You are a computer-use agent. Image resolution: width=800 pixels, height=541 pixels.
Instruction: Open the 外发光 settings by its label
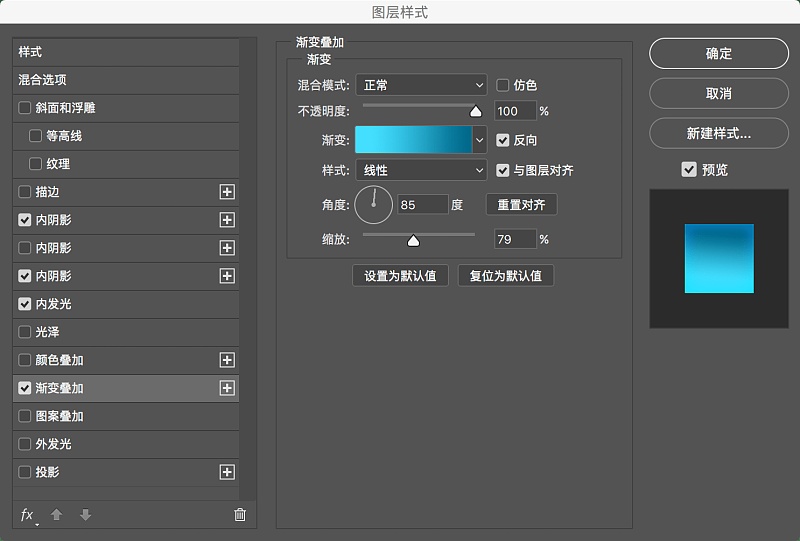[54, 444]
